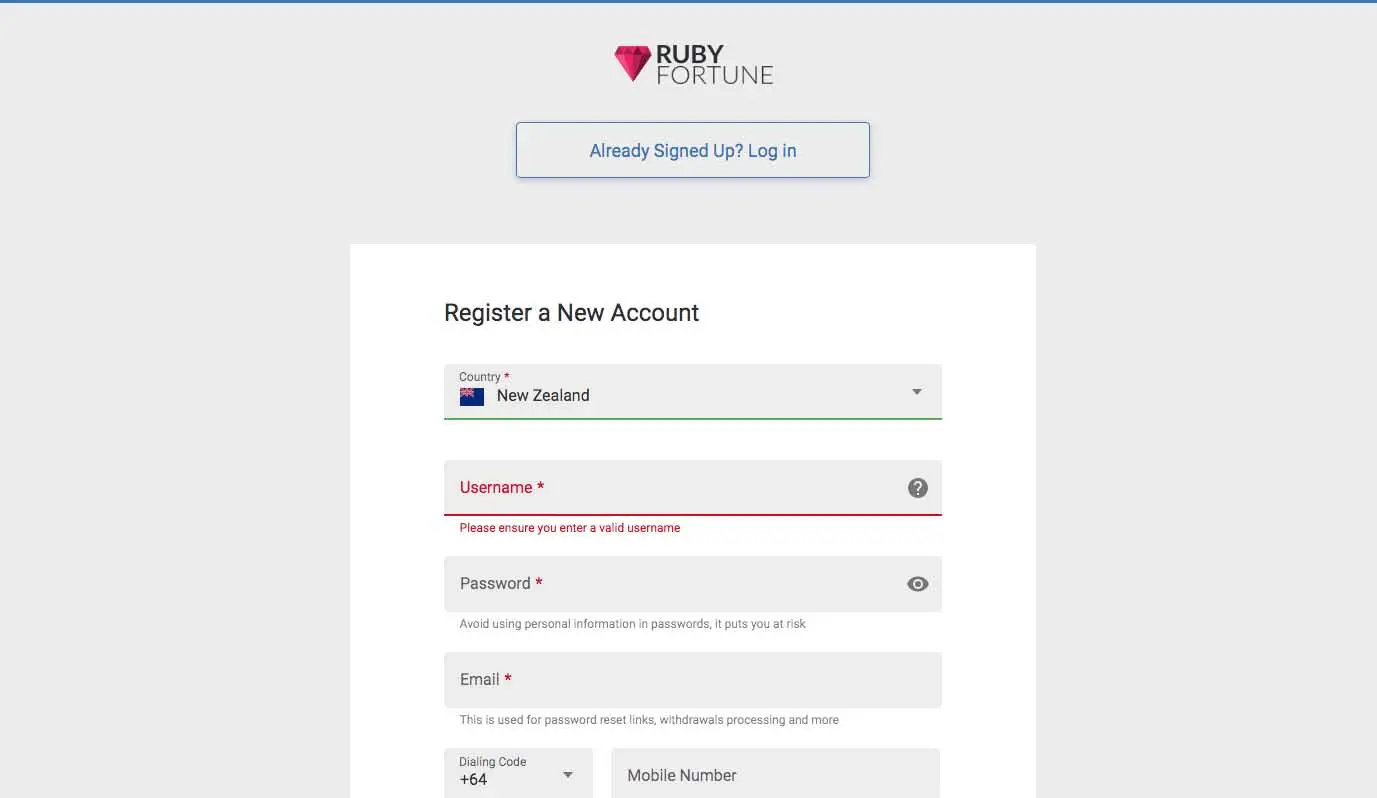Image resolution: width=1377 pixels, height=798 pixels.
Task: Focus the Mobile Number input field
Action: tap(775, 775)
